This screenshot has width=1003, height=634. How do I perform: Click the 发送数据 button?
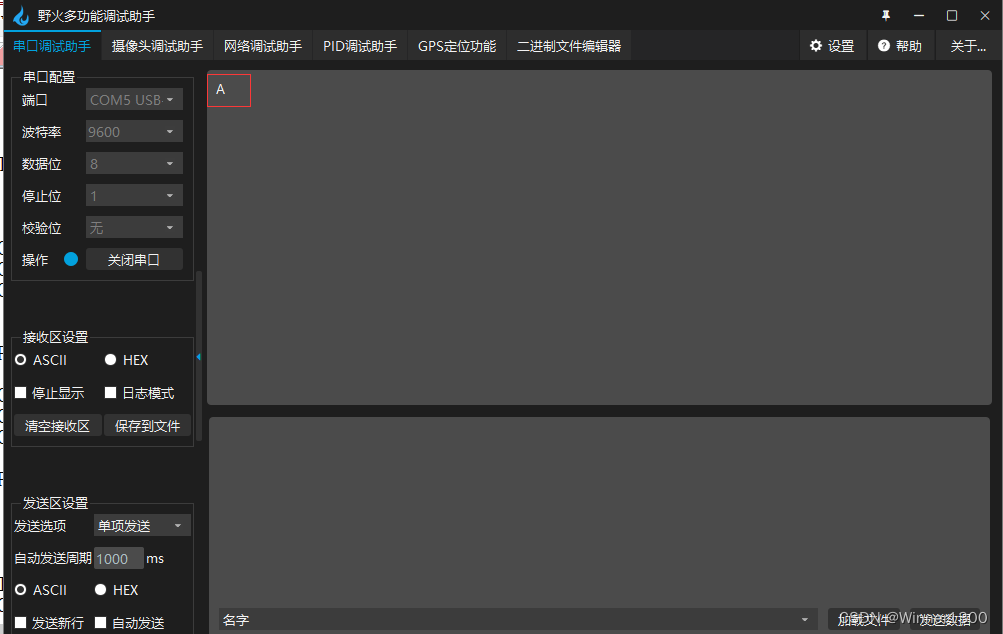(x=945, y=619)
